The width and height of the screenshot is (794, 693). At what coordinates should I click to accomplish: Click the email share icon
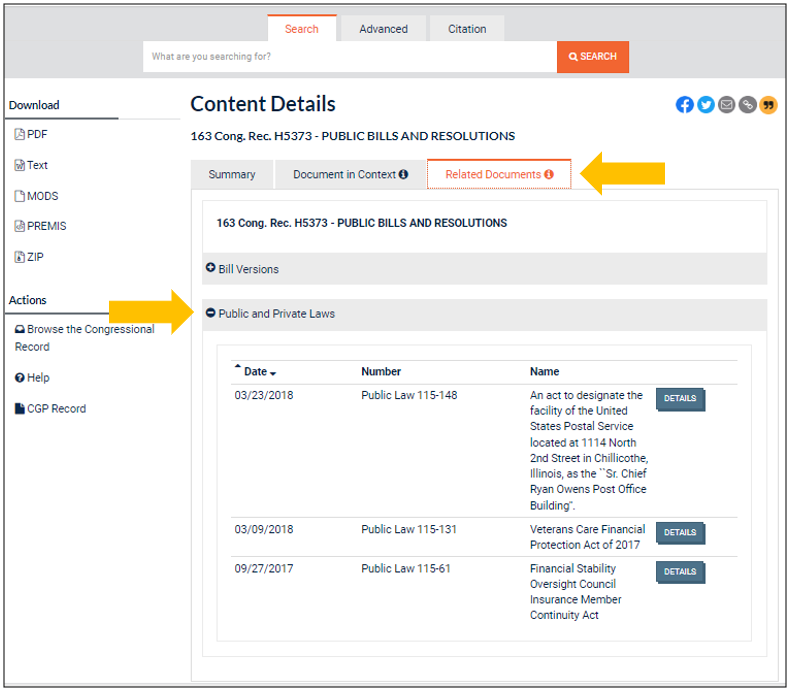pyautogui.click(x=726, y=105)
